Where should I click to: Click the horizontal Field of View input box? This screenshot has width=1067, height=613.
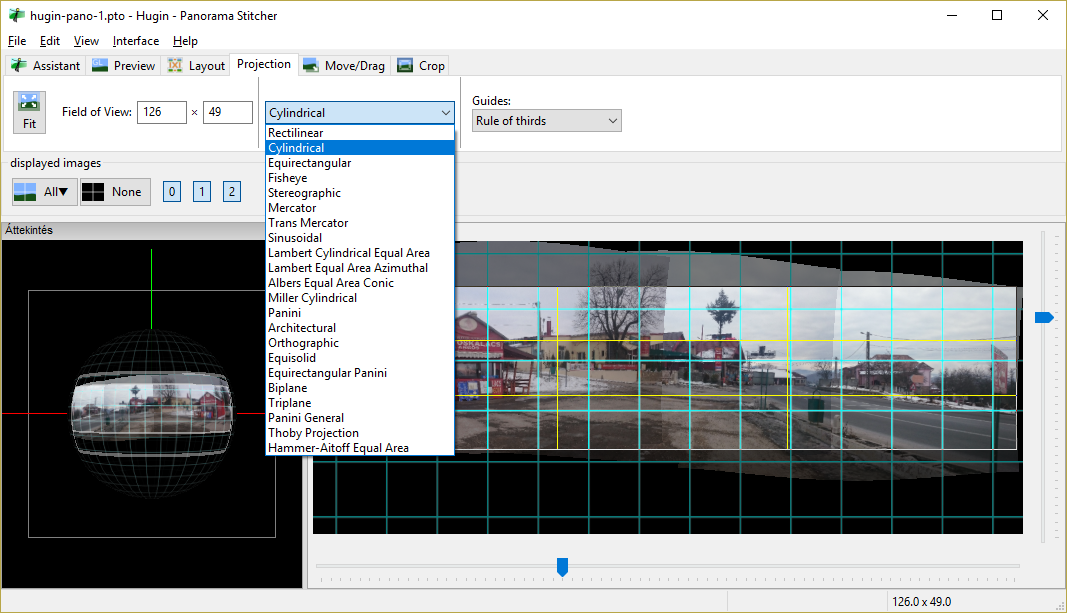[x=162, y=112]
